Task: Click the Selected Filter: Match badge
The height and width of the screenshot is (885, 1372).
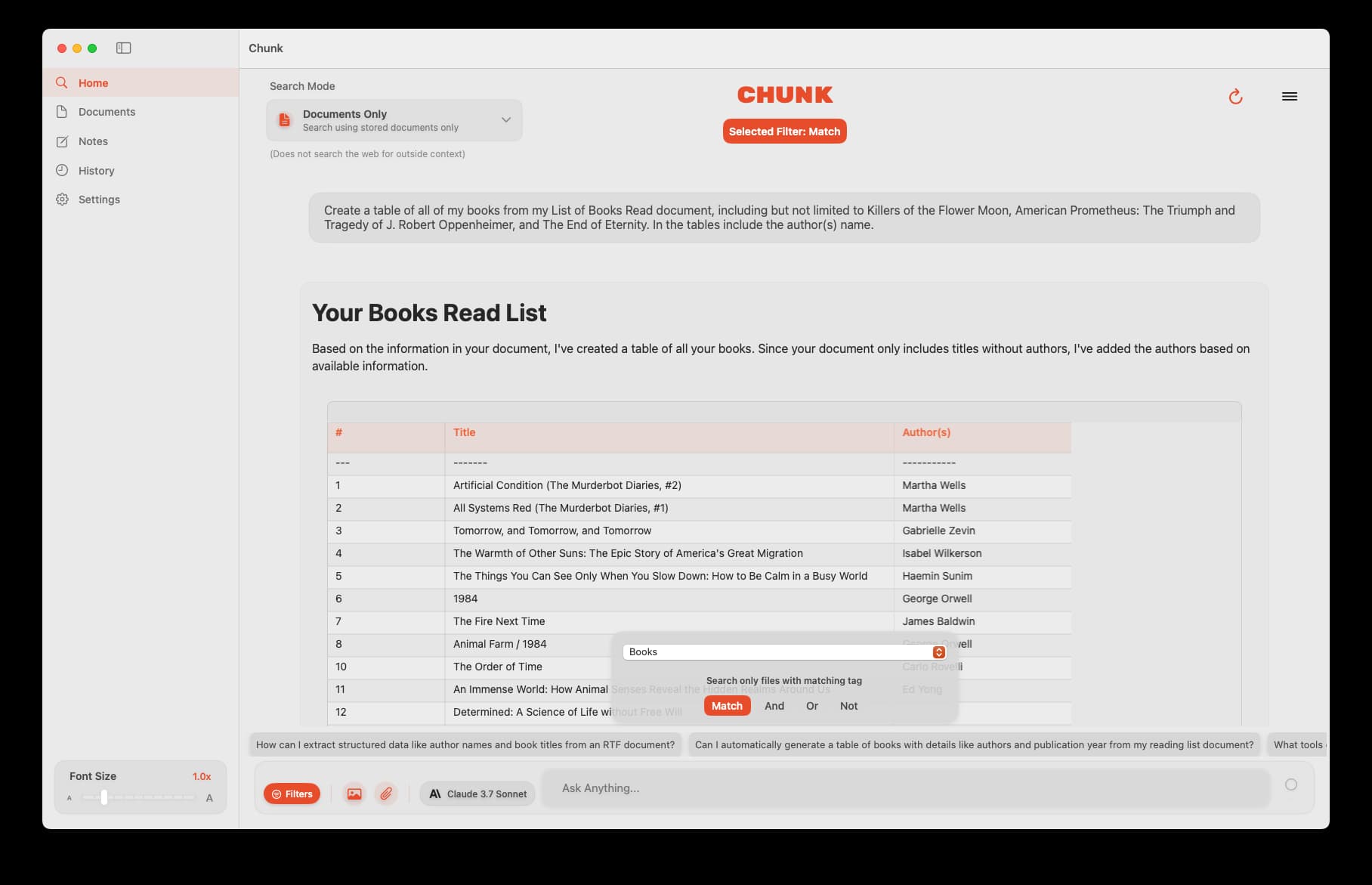Action: 784,132
